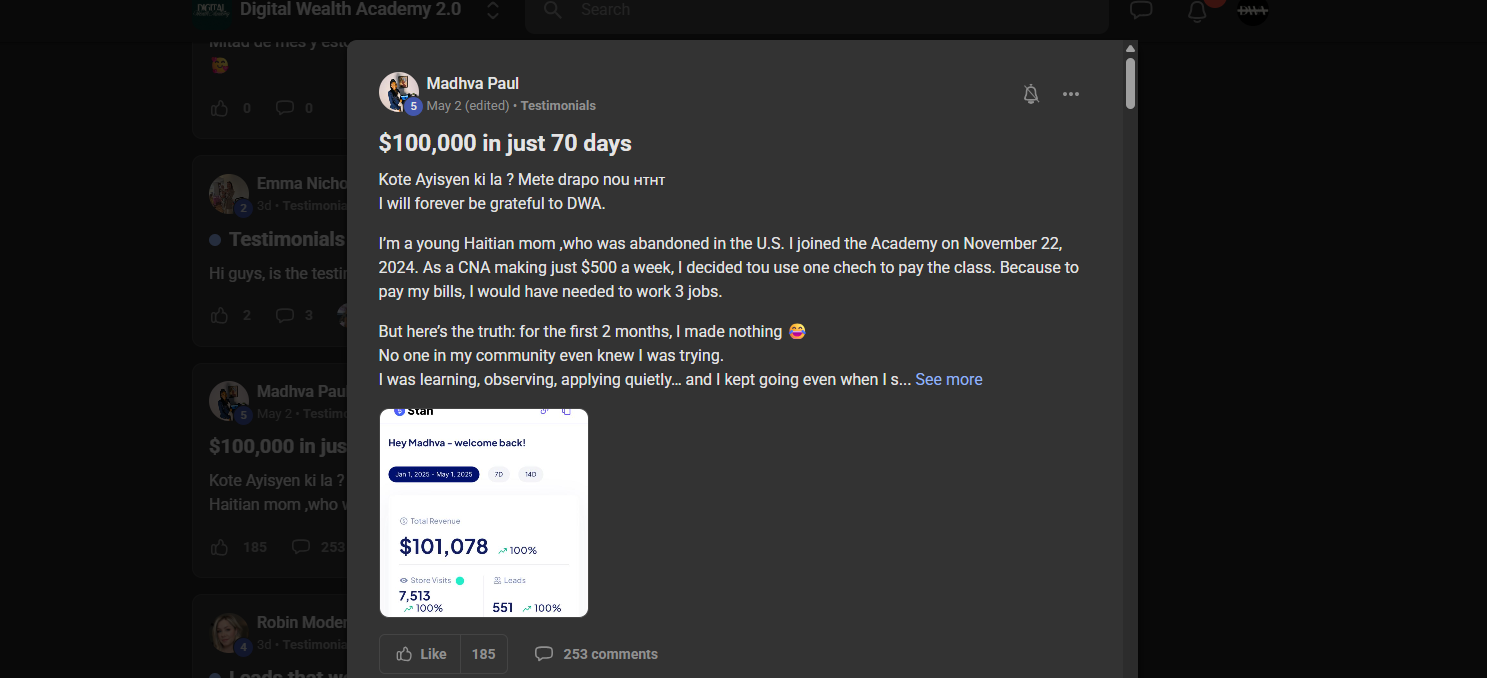Like the background post with 2 likes
This screenshot has height=678, width=1487.
point(220,315)
